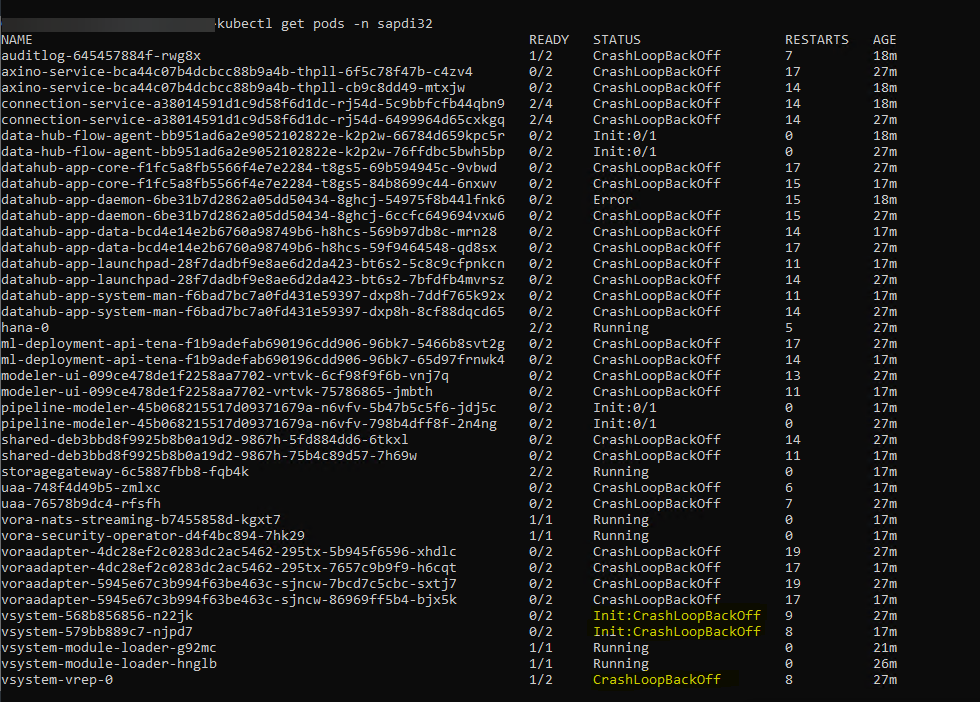The image size is (980, 702).
Task: Click pod name ending in 6f5c78f47b-c4zv4
Action: (x=237, y=72)
